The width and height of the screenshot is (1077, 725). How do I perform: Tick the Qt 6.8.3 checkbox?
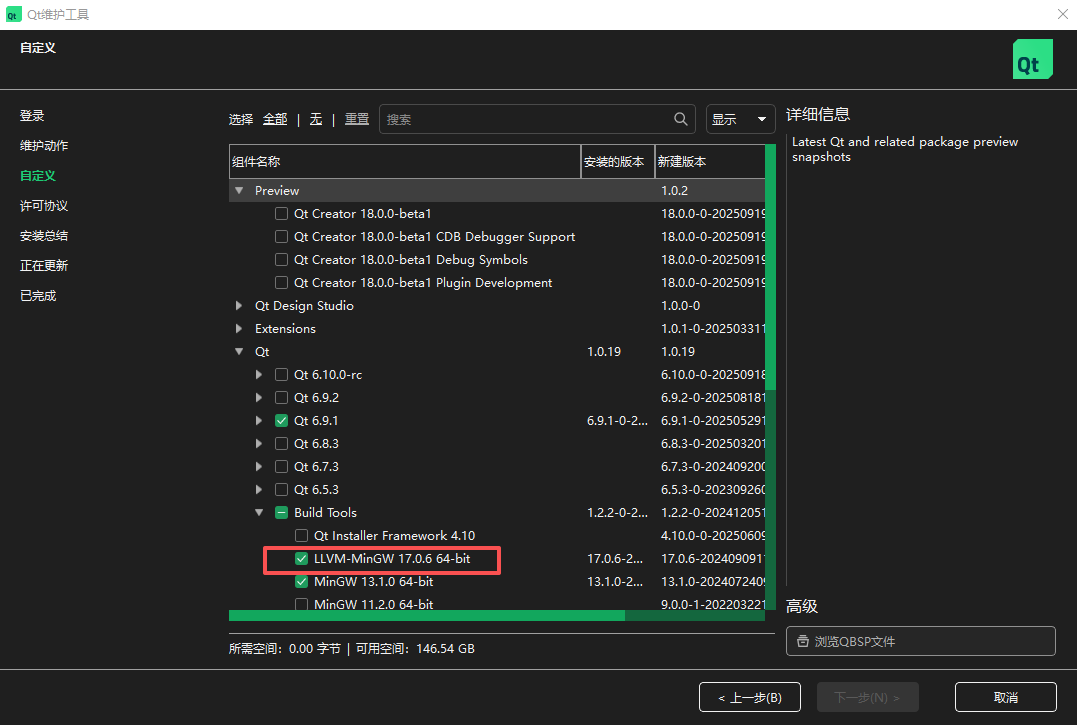click(x=281, y=444)
